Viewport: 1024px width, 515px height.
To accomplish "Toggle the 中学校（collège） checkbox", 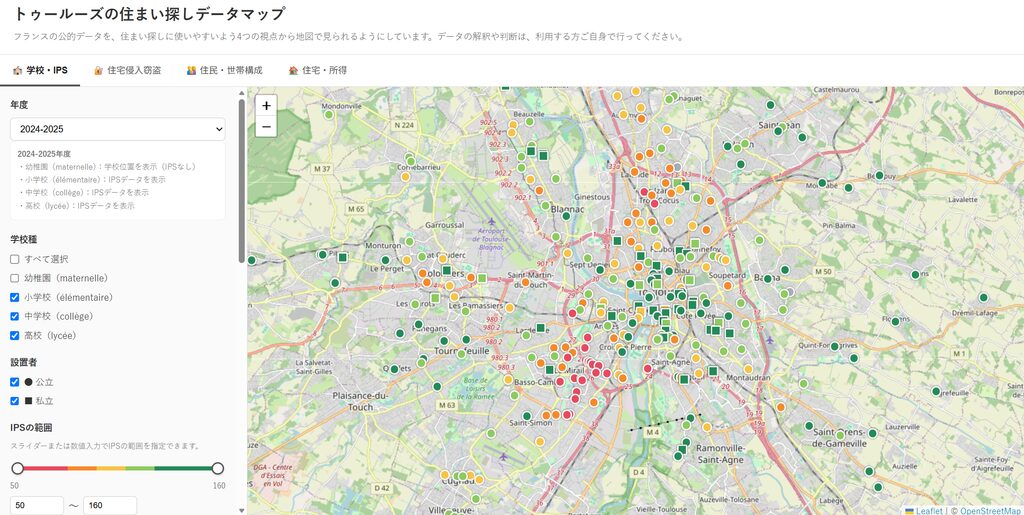I will click(x=15, y=316).
